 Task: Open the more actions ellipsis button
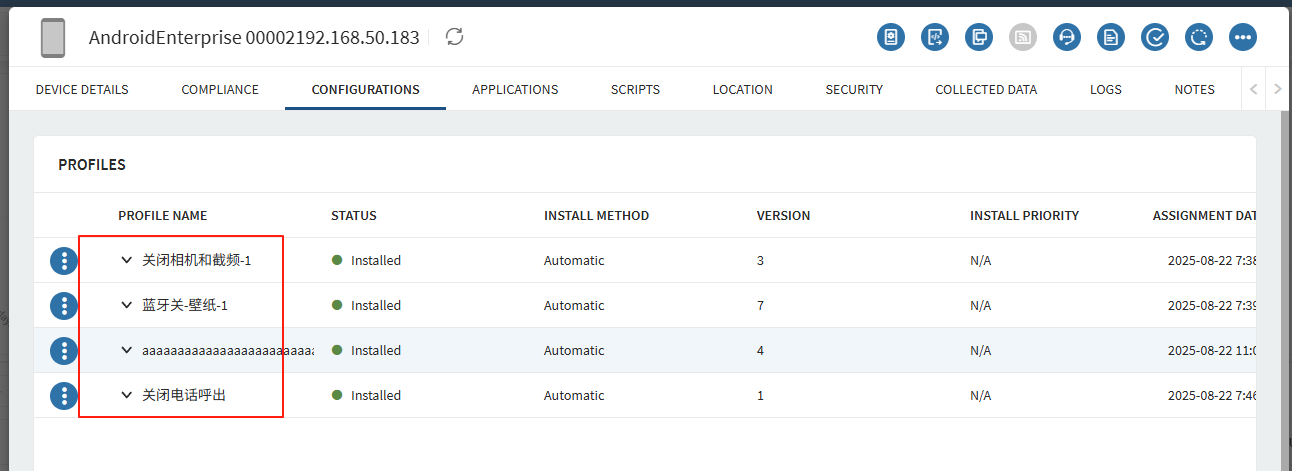tap(1243, 37)
